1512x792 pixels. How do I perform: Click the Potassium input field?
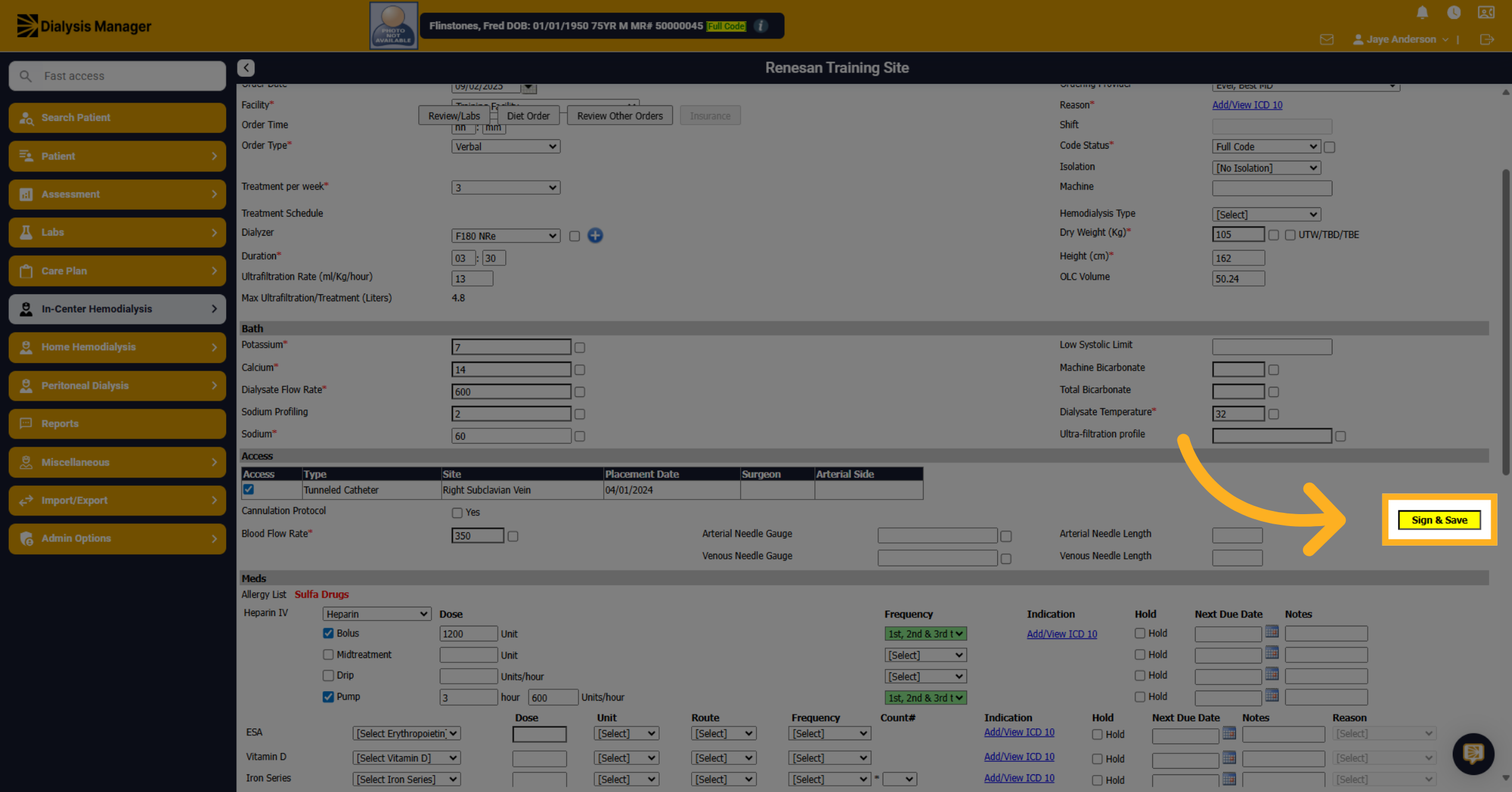coord(511,347)
